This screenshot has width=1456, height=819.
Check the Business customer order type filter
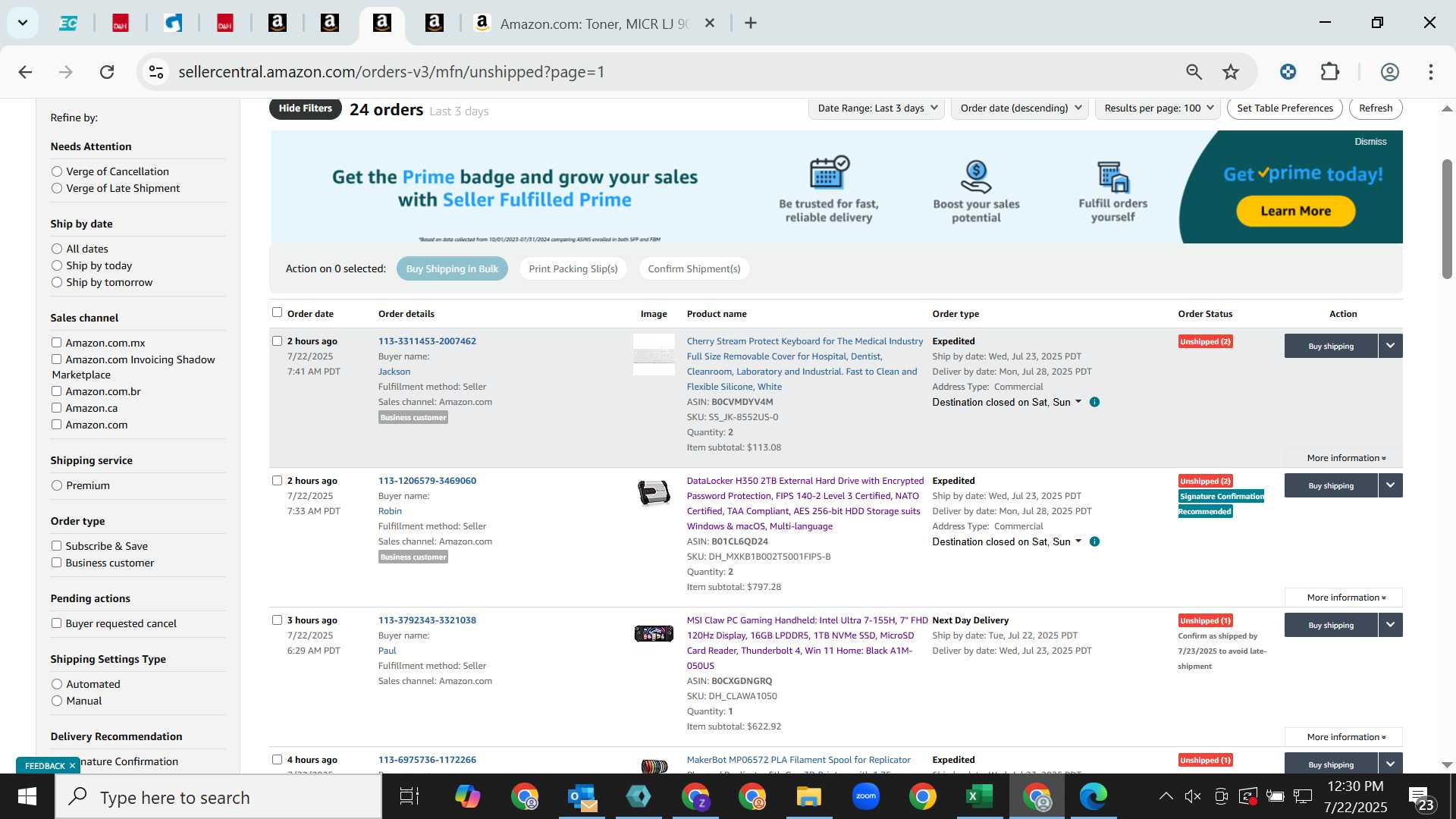[x=56, y=563]
